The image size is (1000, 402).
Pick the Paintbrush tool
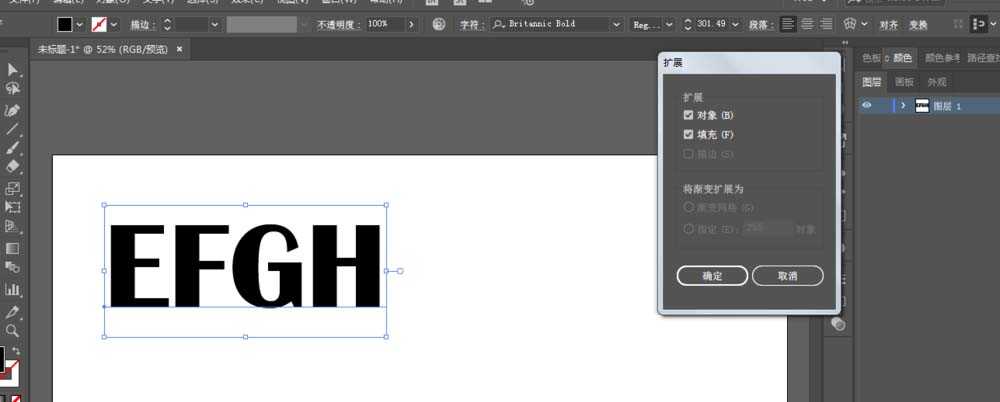point(12,148)
